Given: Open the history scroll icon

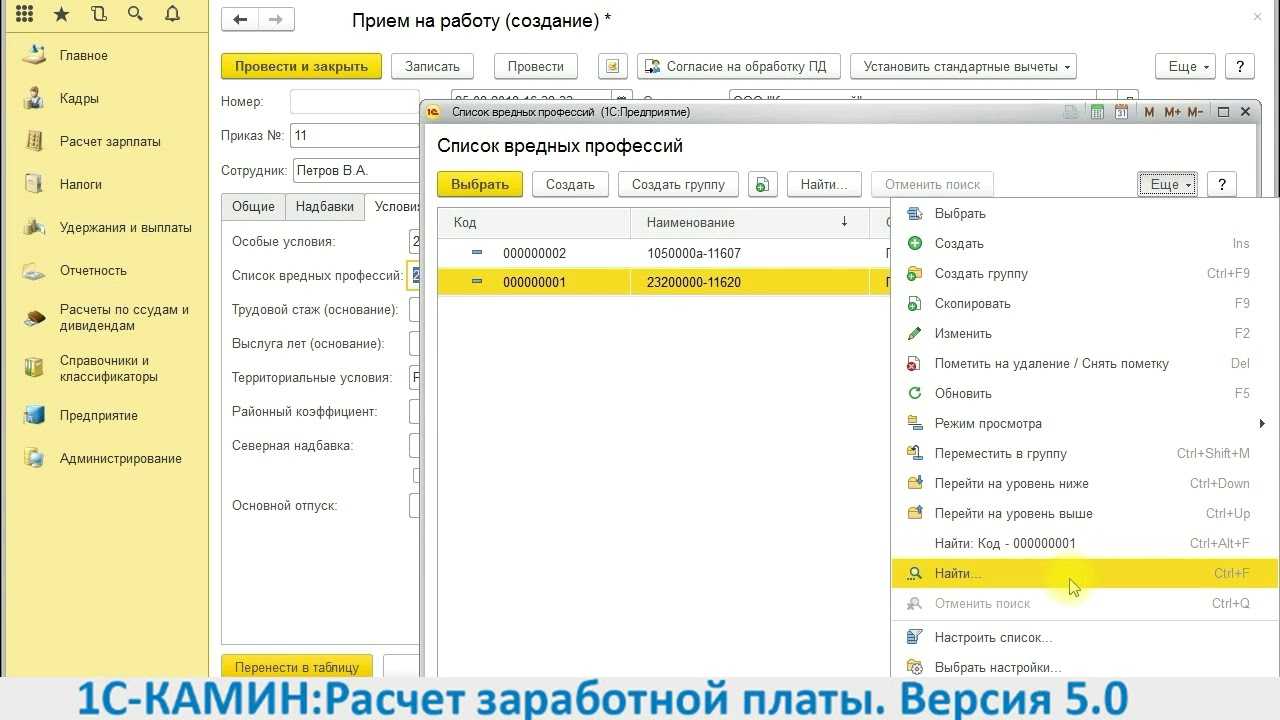Looking at the screenshot, I should (x=98, y=14).
